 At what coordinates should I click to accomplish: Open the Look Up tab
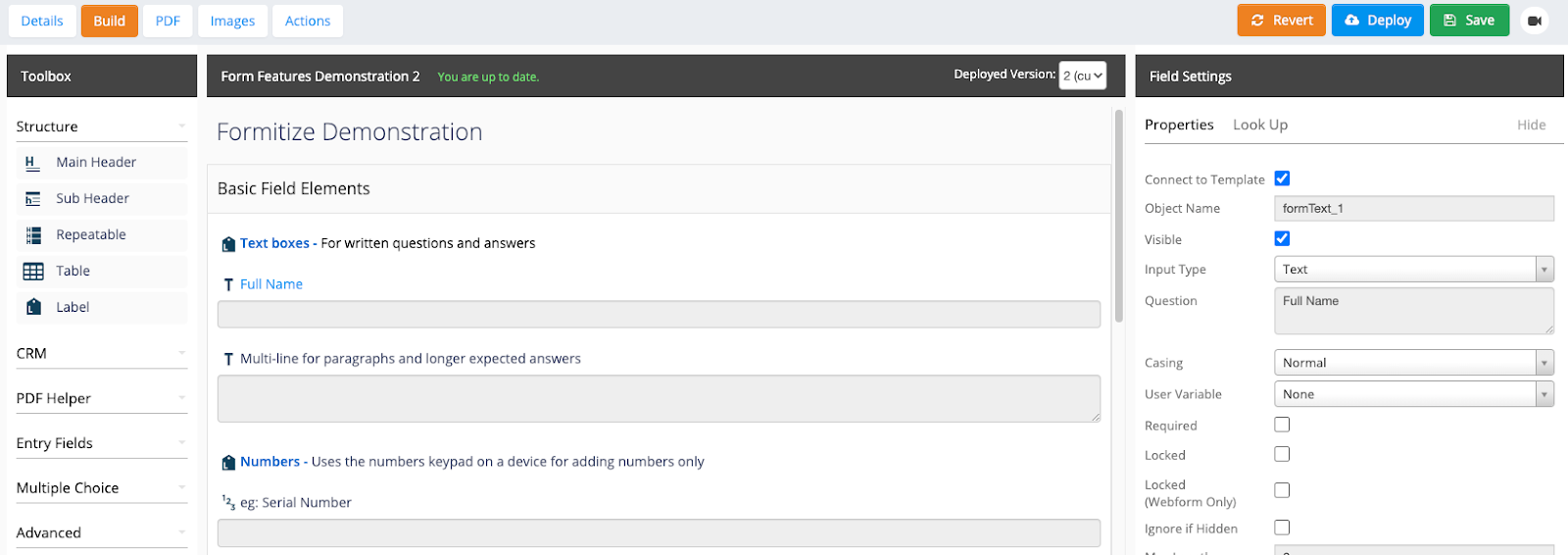point(1260,125)
